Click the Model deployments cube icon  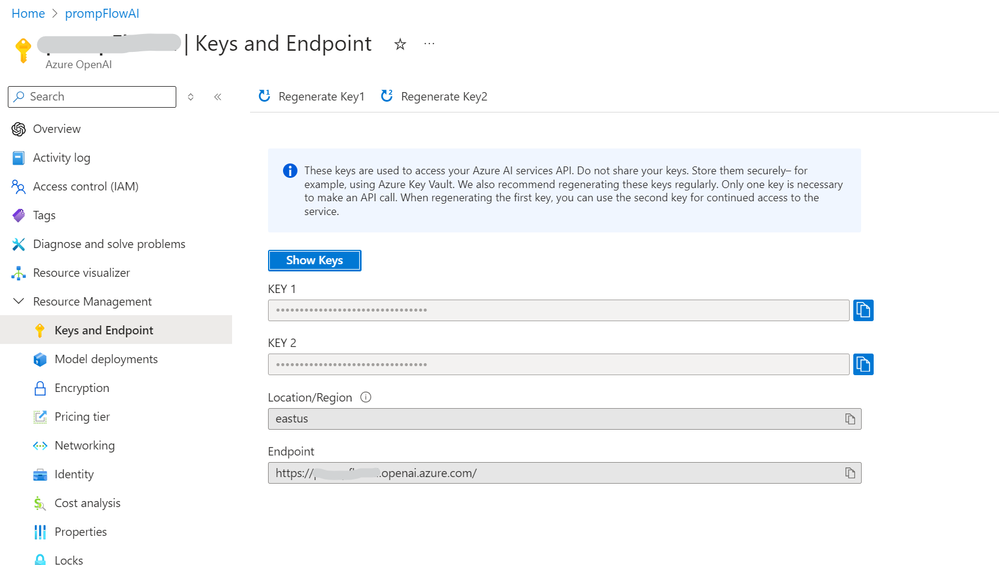[40, 359]
